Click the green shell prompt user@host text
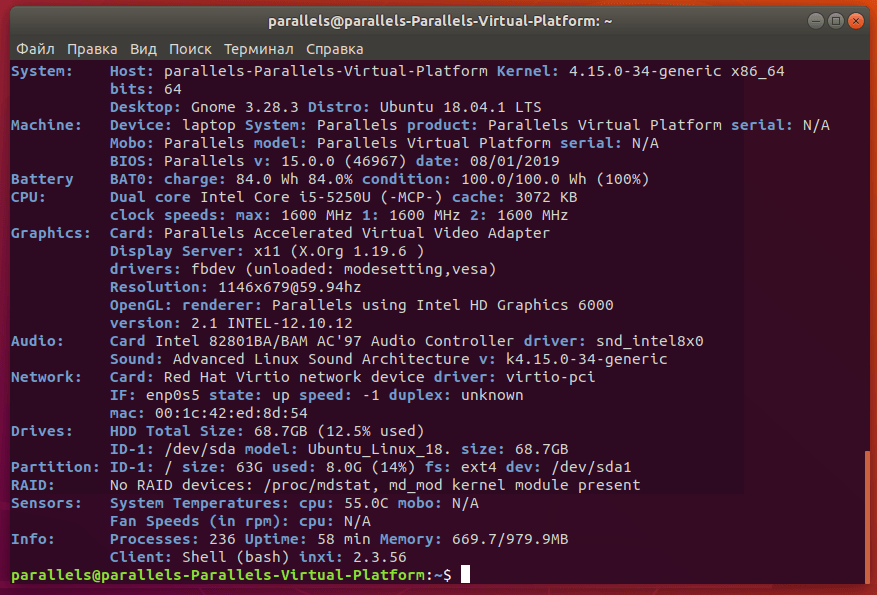Screen dimensions: 877x595 (x=218, y=575)
